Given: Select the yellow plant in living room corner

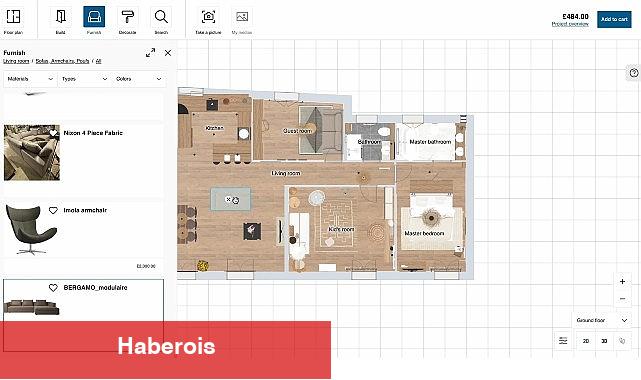Looking at the screenshot, I should 203,266.
